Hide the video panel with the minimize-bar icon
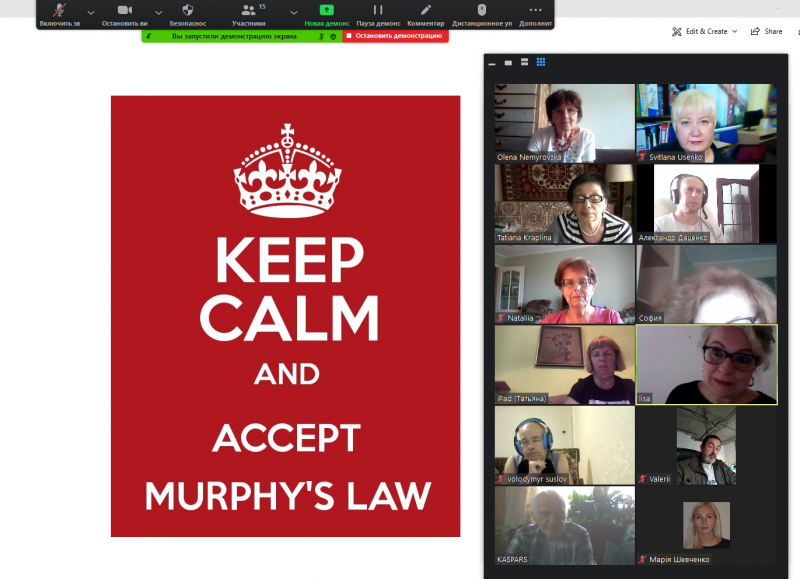Image resolution: width=800 pixels, height=579 pixels. click(492, 63)
